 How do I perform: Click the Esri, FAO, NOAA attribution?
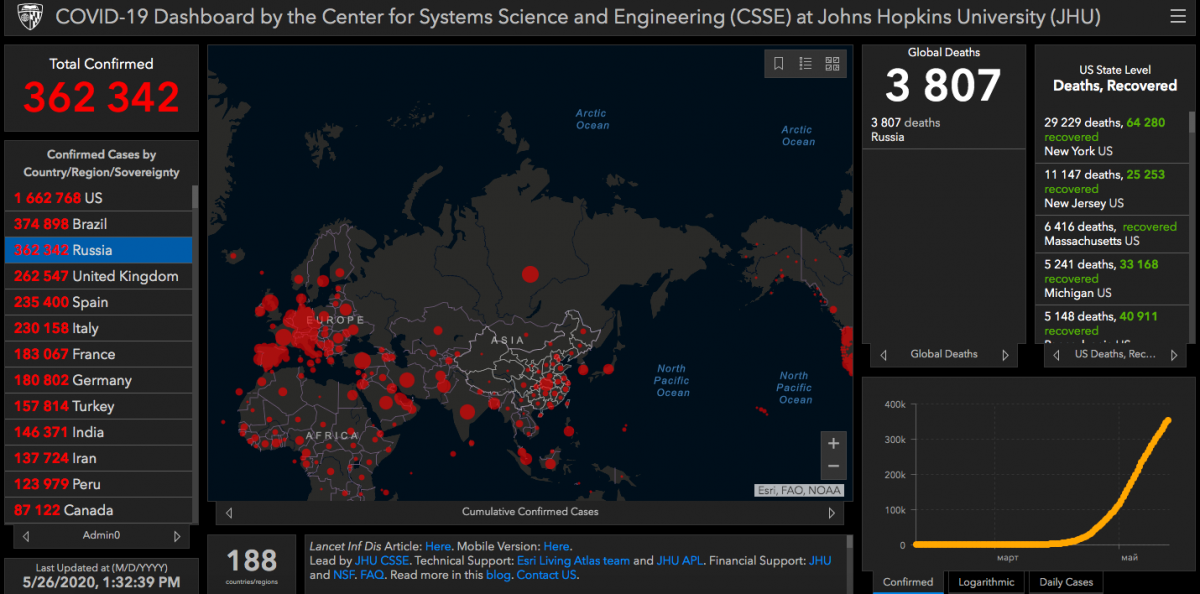point(799,490)
